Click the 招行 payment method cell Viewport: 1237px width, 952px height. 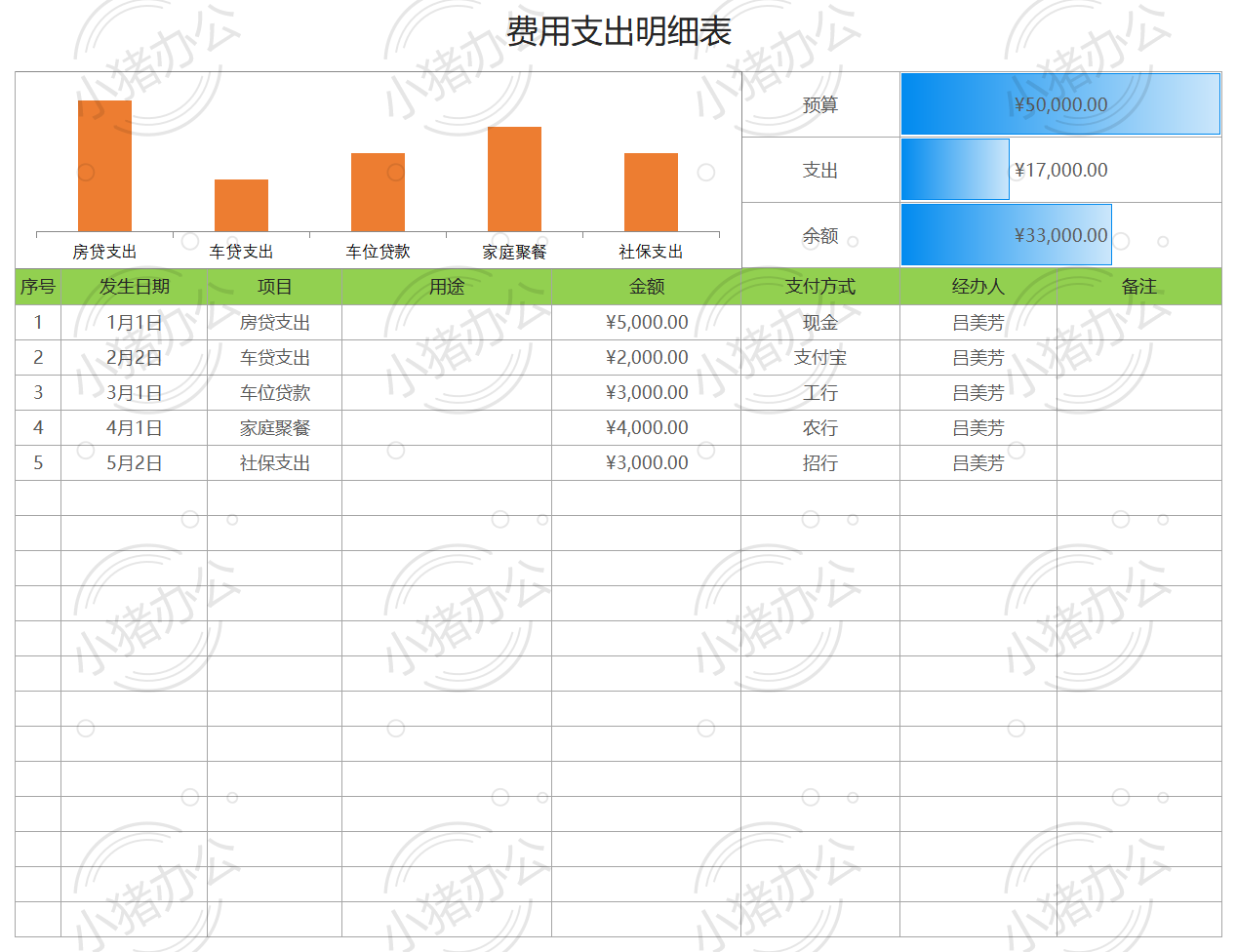(x=820, y=463)
